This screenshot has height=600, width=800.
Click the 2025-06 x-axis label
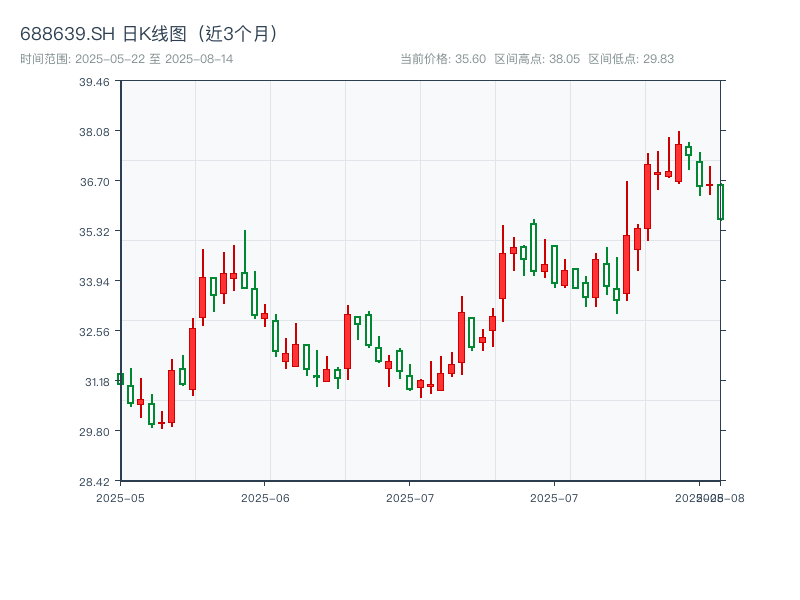point(265,498)
